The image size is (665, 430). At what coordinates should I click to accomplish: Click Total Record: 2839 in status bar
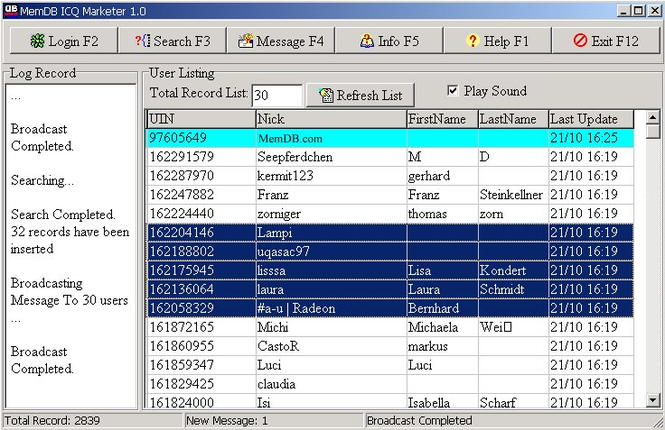tap(52, 421)
